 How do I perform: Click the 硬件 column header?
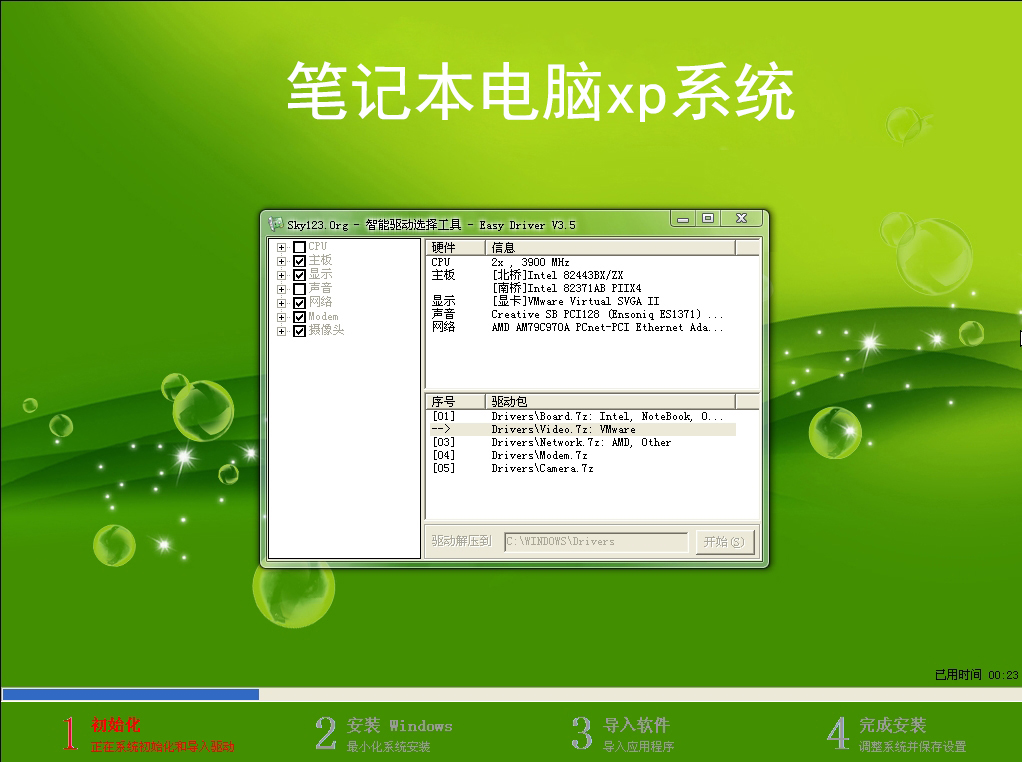coord(455,248)
